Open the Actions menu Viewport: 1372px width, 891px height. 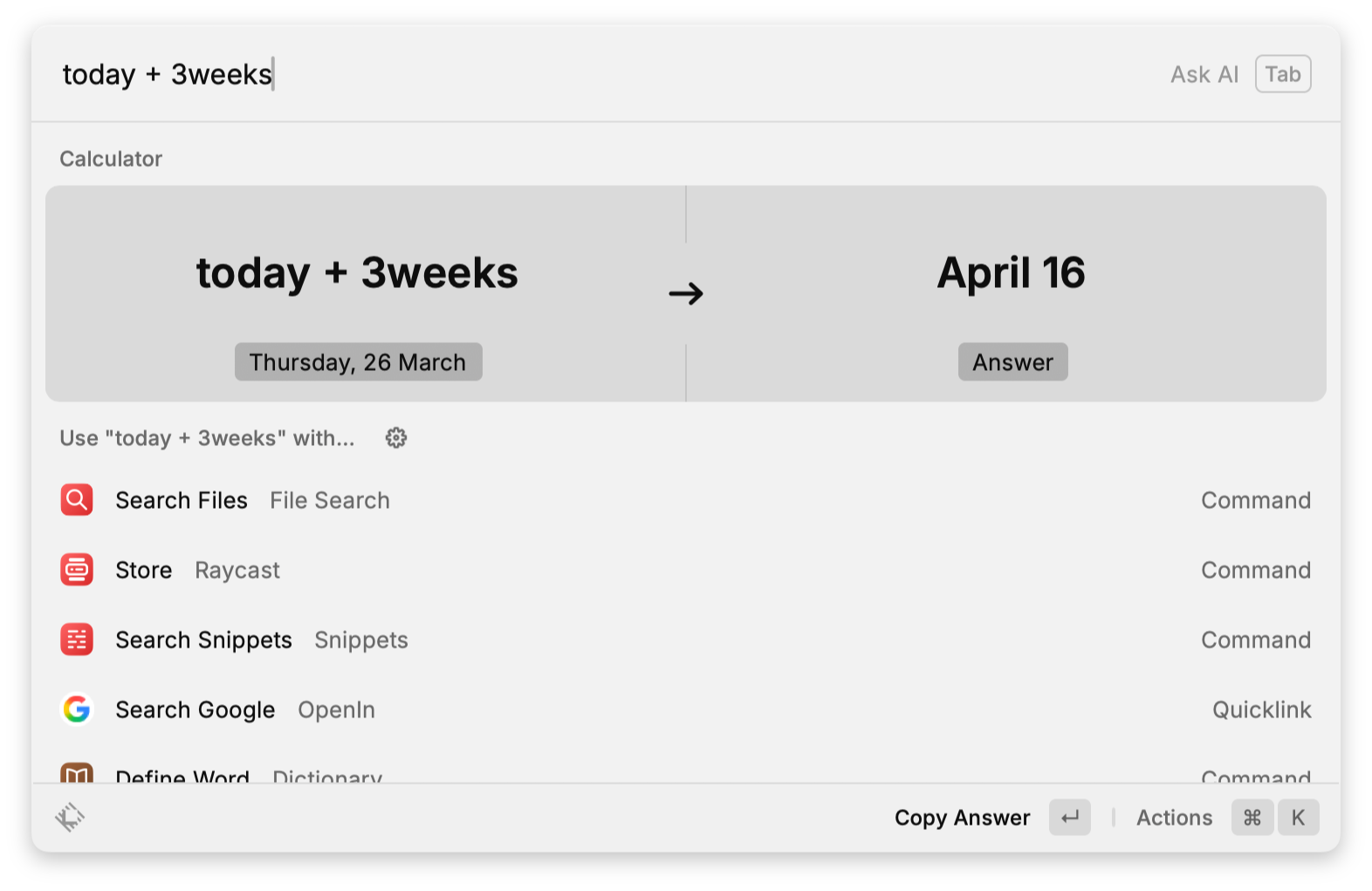pos(1174,818)
